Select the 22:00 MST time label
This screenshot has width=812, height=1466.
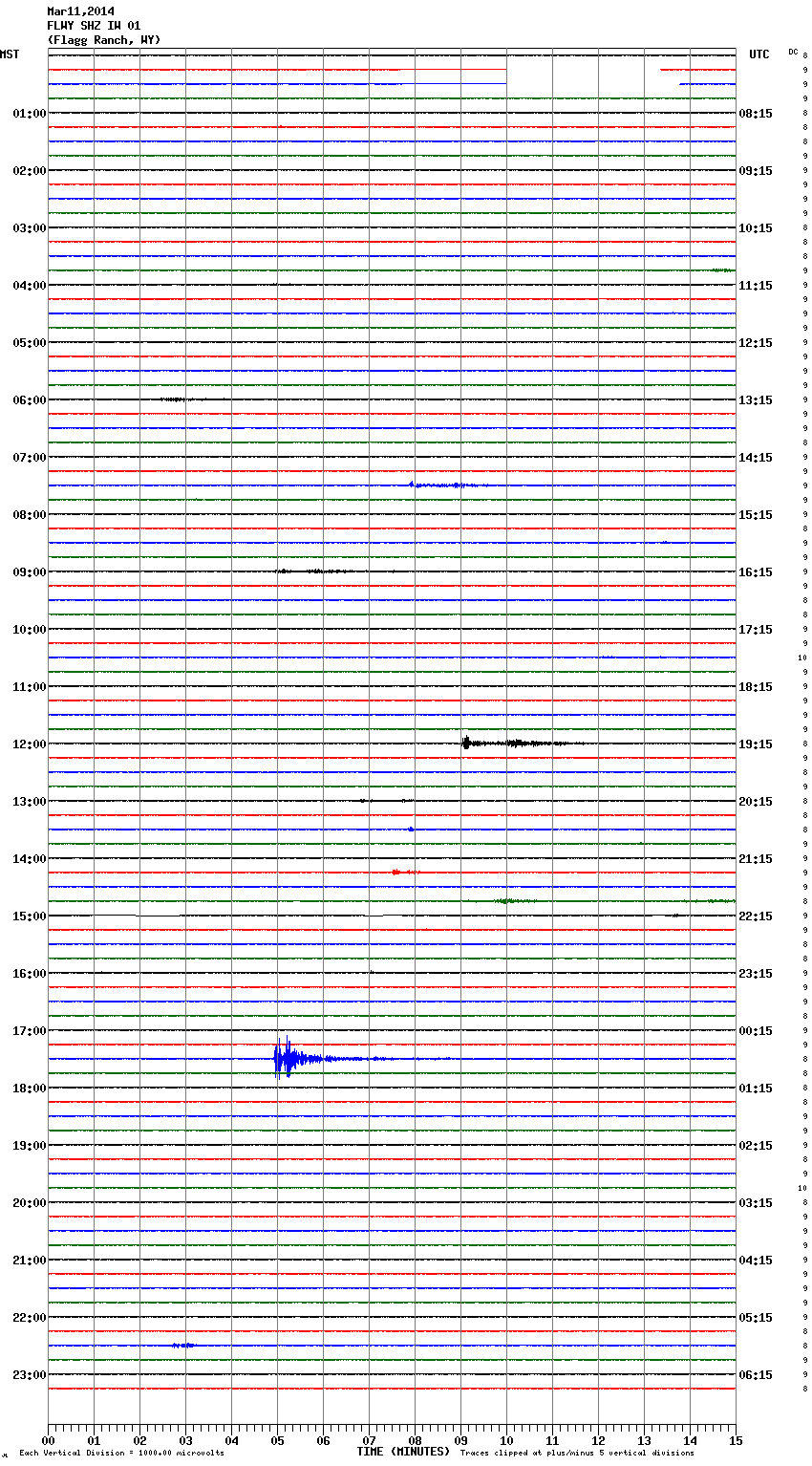pyautogui.click(x=30, y=1318)
